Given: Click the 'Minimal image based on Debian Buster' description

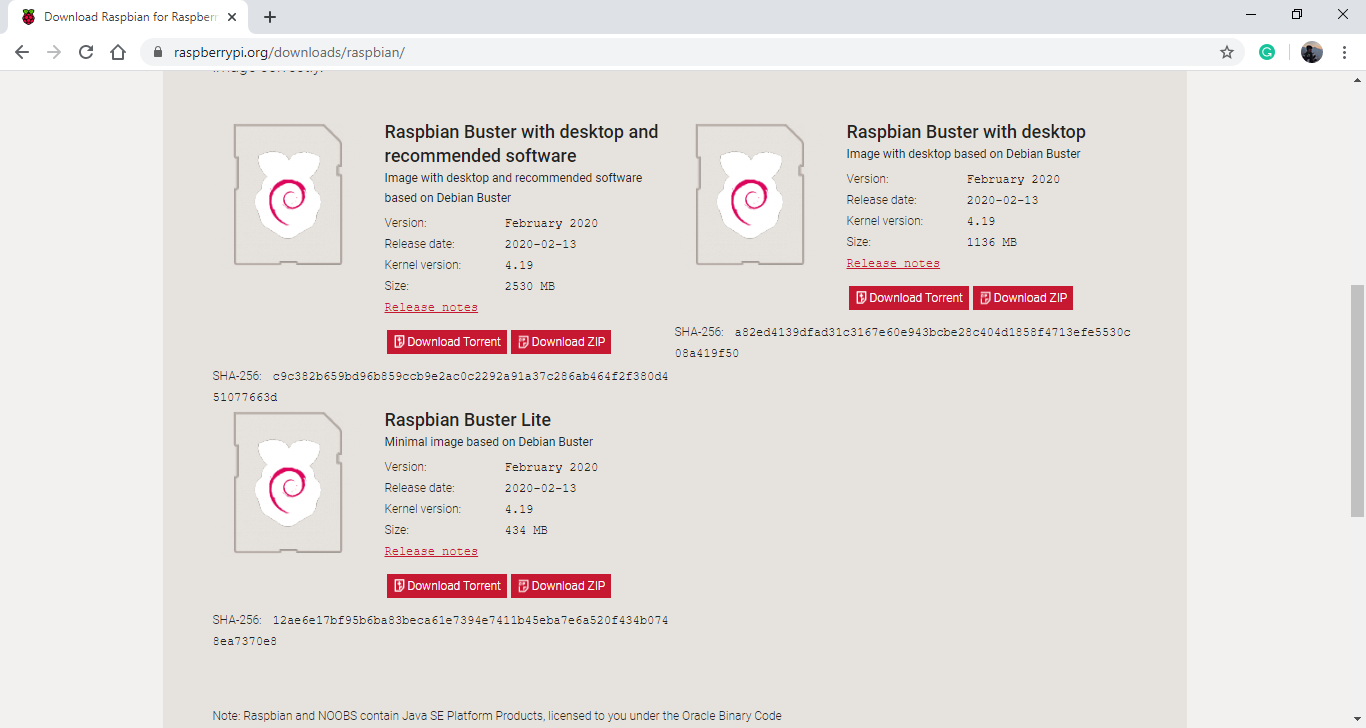Looking at the screenshot, I should 489,442.
